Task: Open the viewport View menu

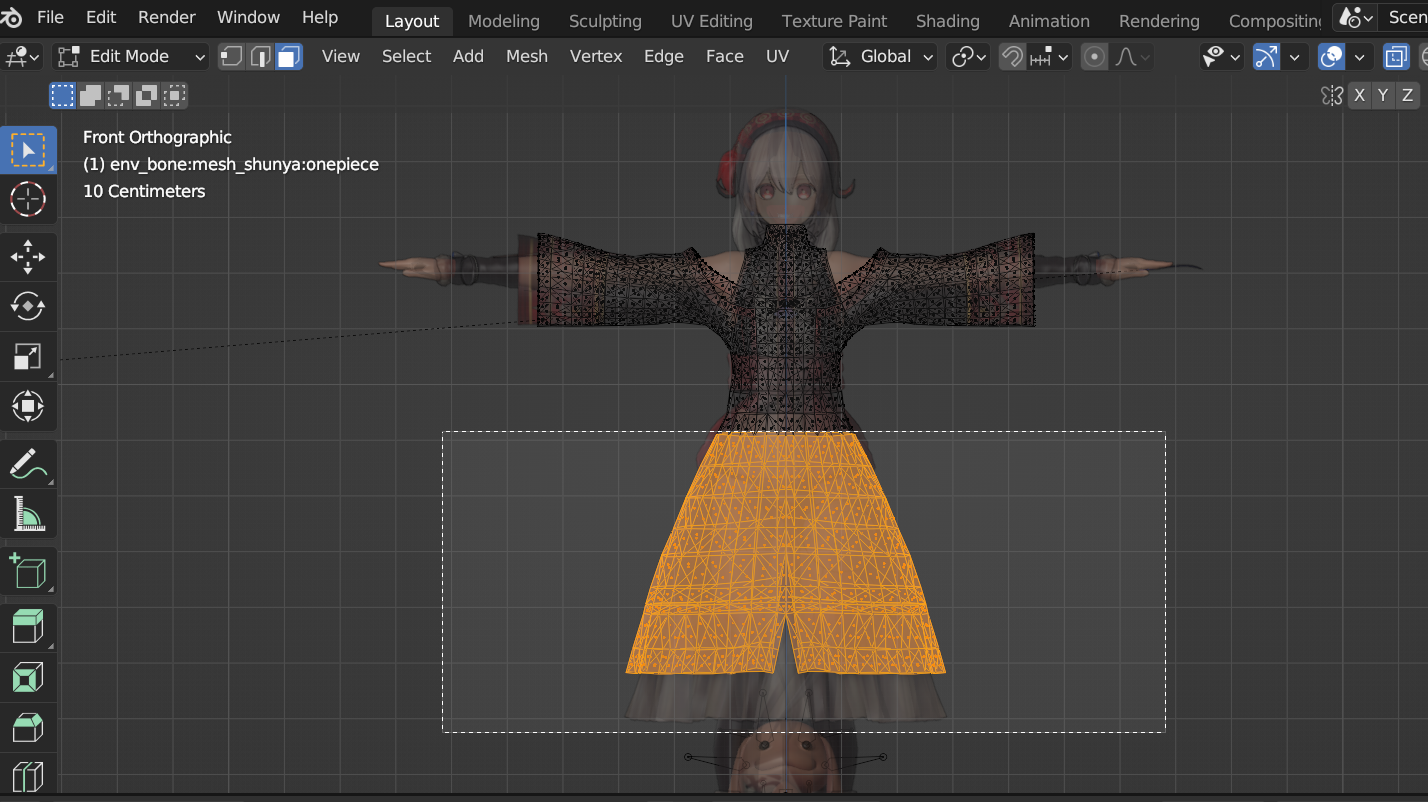Action: (x=341, y=57)
